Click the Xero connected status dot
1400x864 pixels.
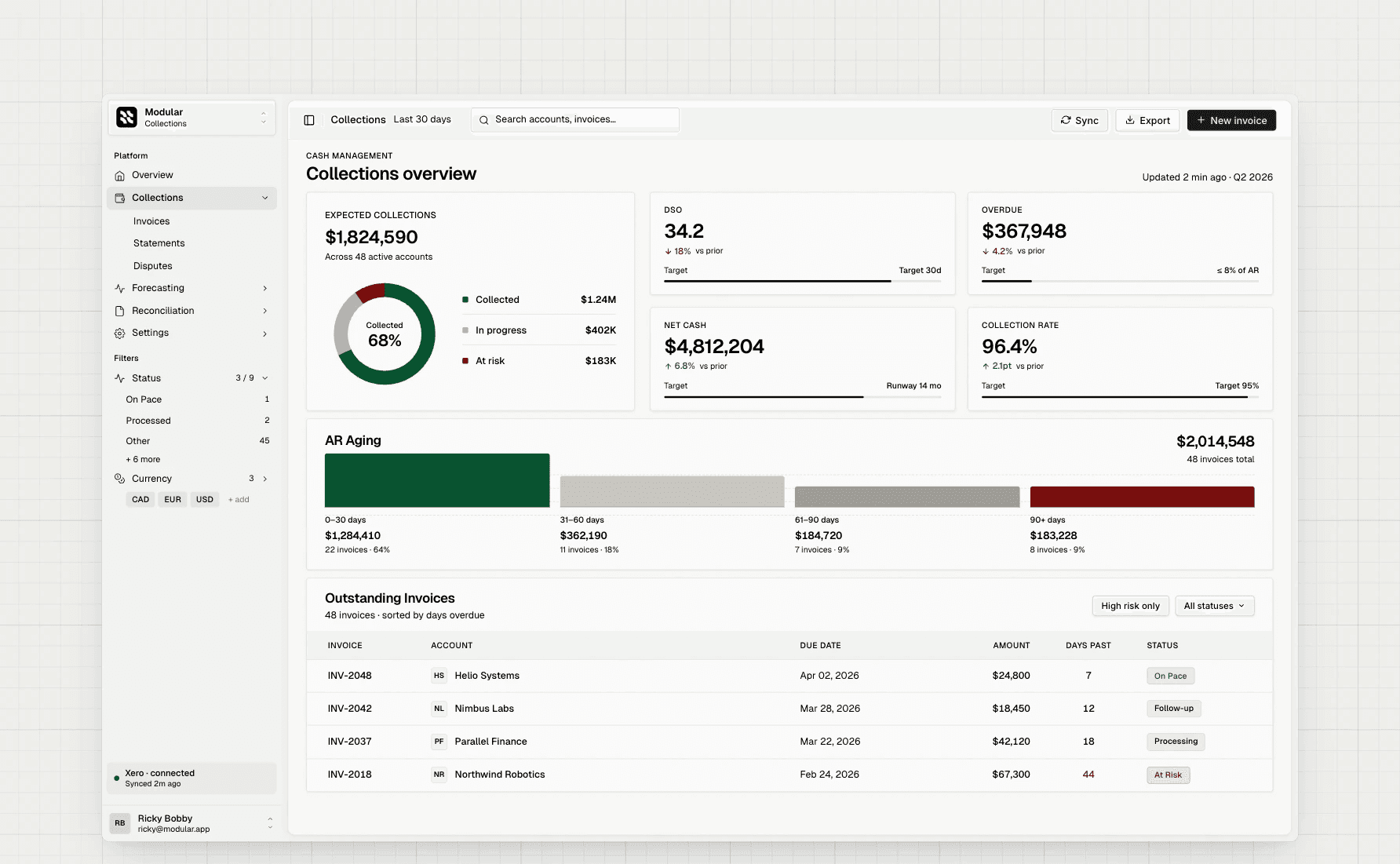117,778
